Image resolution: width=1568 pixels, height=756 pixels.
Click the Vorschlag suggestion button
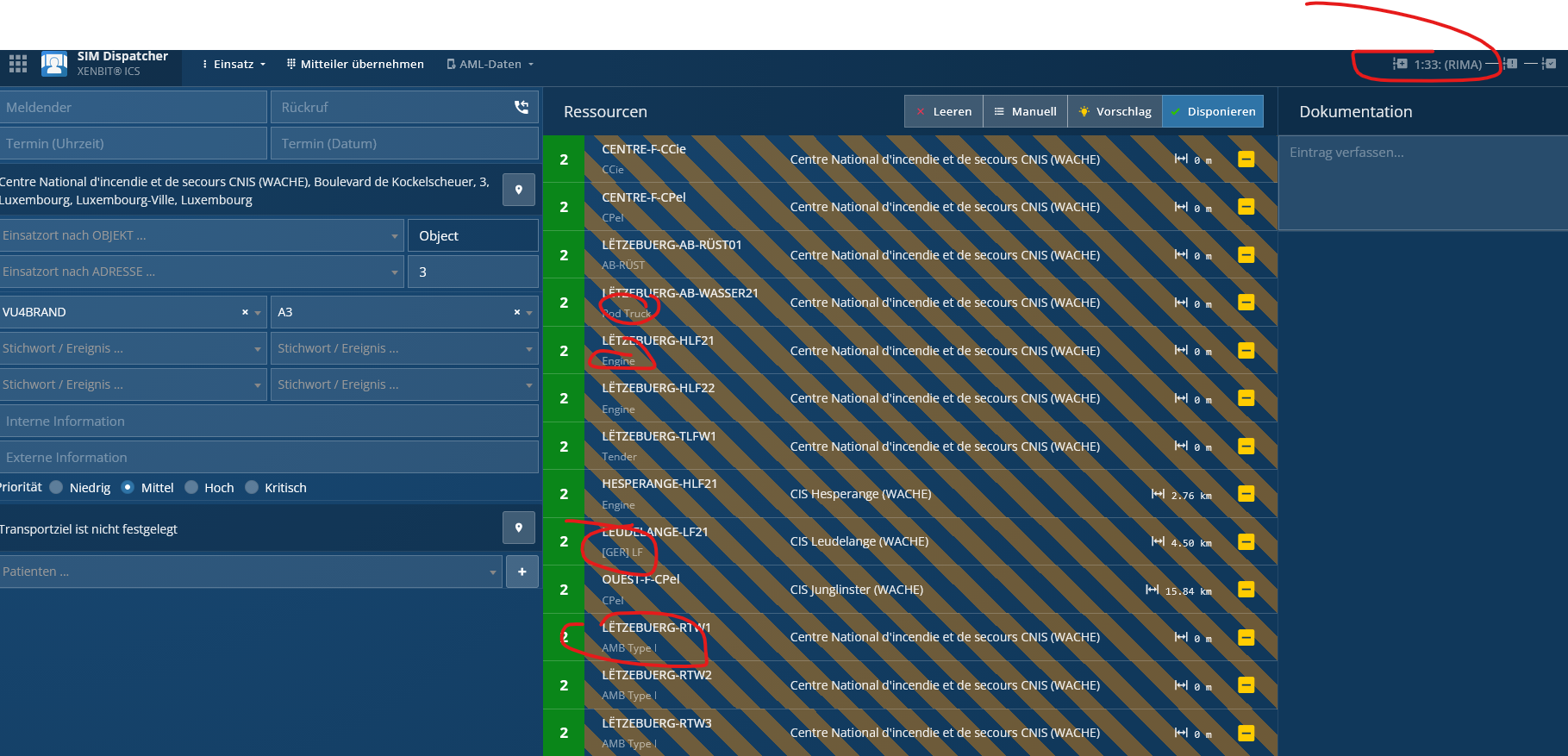pos(1115,111)
